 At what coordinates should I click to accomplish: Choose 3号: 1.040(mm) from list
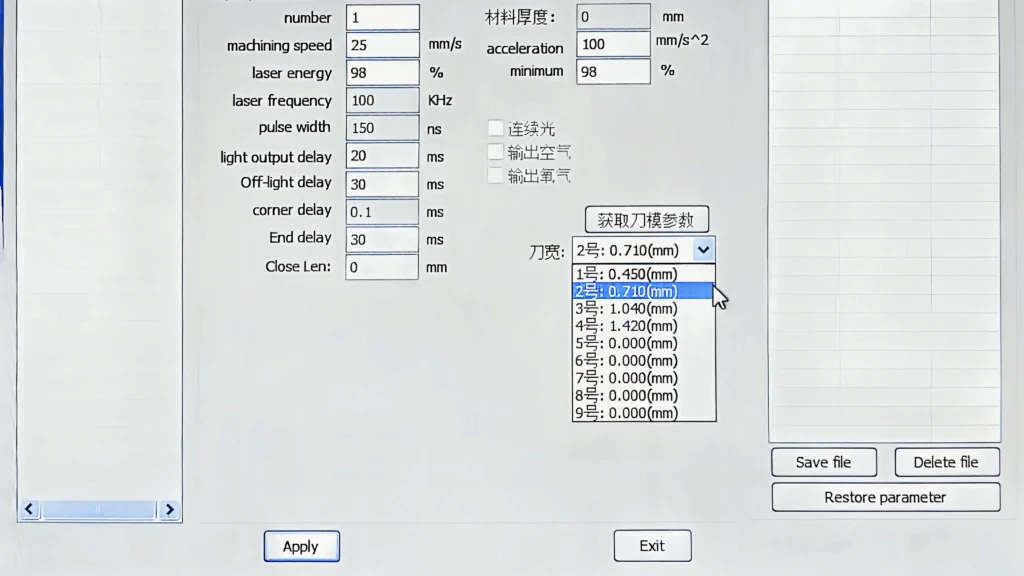click(x=643, y=308)
